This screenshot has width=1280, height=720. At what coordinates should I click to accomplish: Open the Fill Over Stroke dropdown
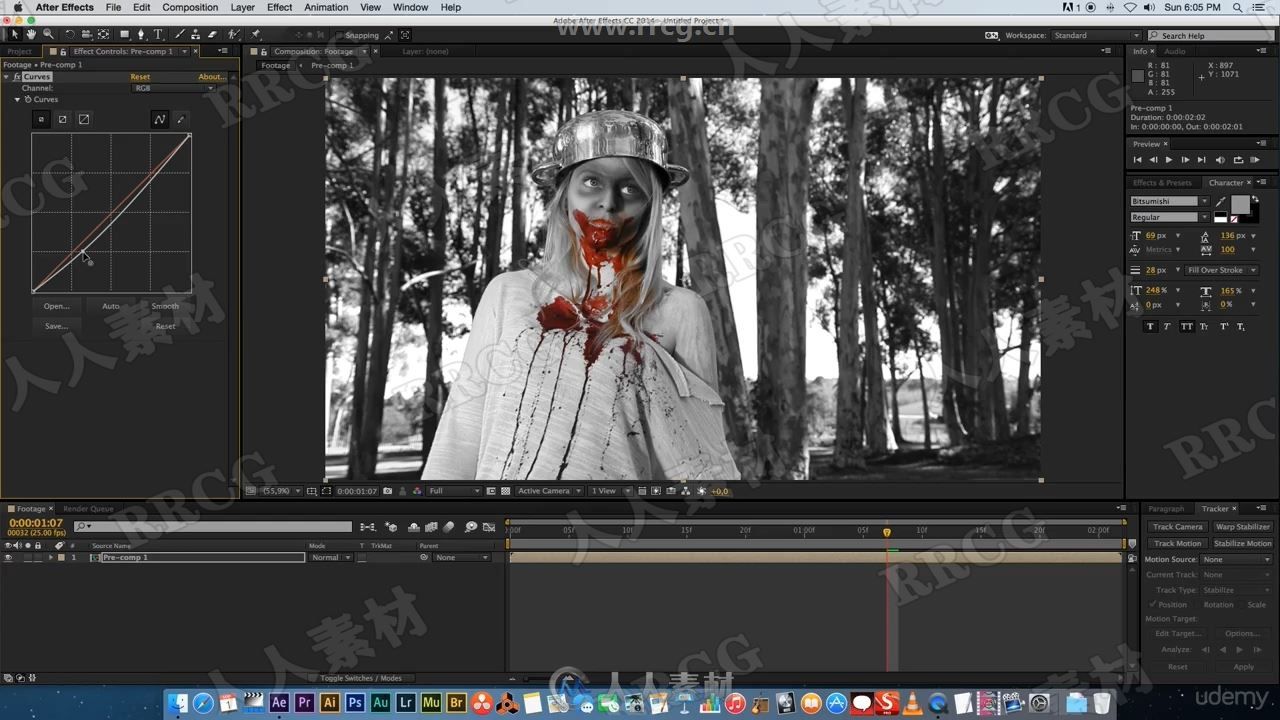[1221, 270]
